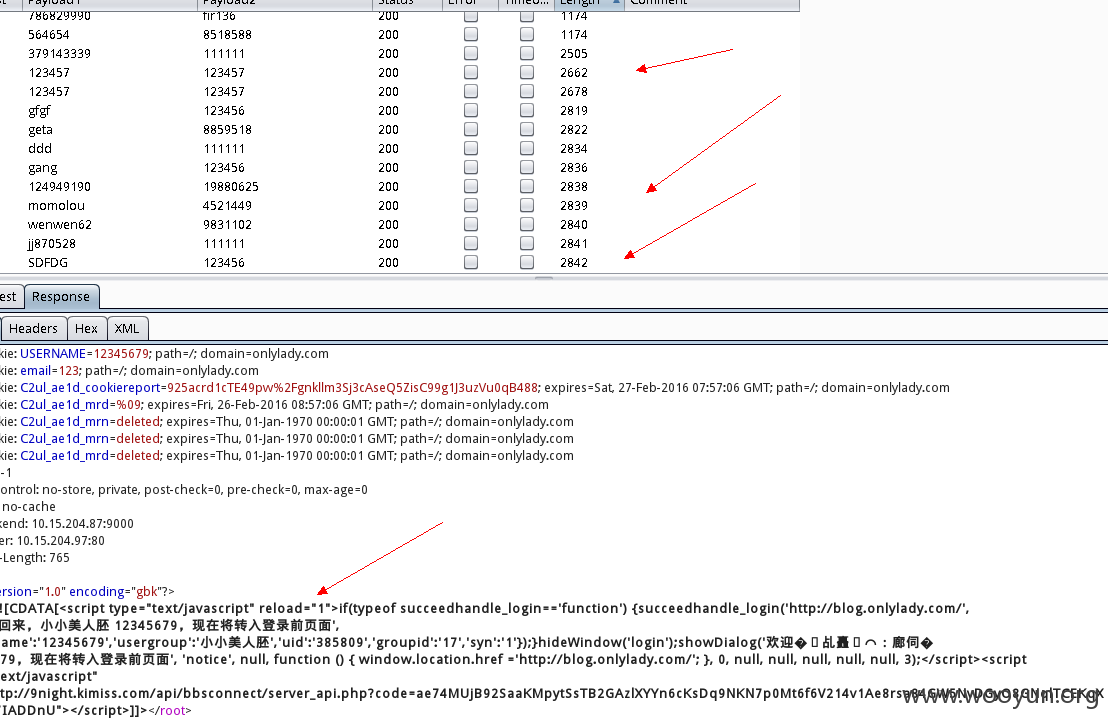Toggle Error checkbox for the 379143339 row
The height and width of the screenshot is (724, 1108).
pos(471,53)
